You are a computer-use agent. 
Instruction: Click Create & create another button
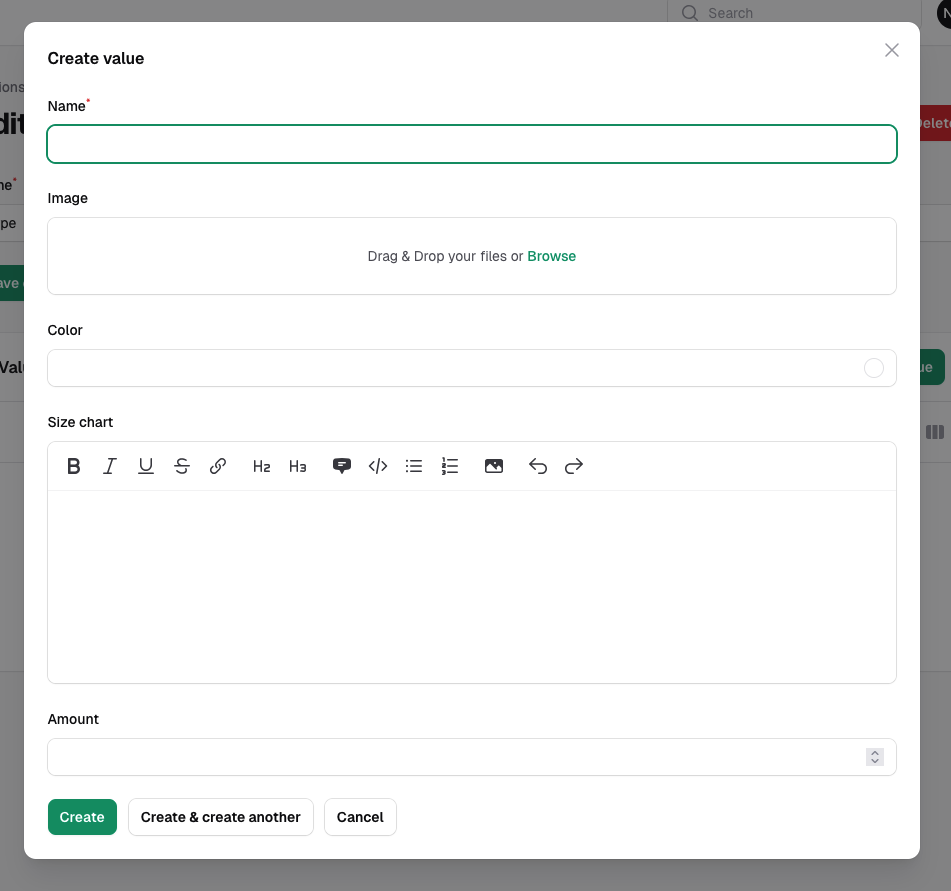221,817
